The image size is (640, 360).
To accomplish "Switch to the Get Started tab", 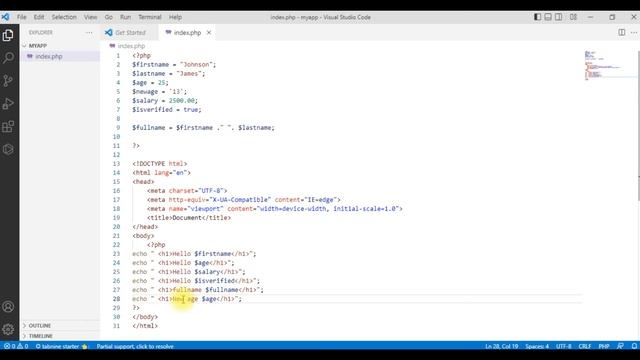I will [130, 32].
